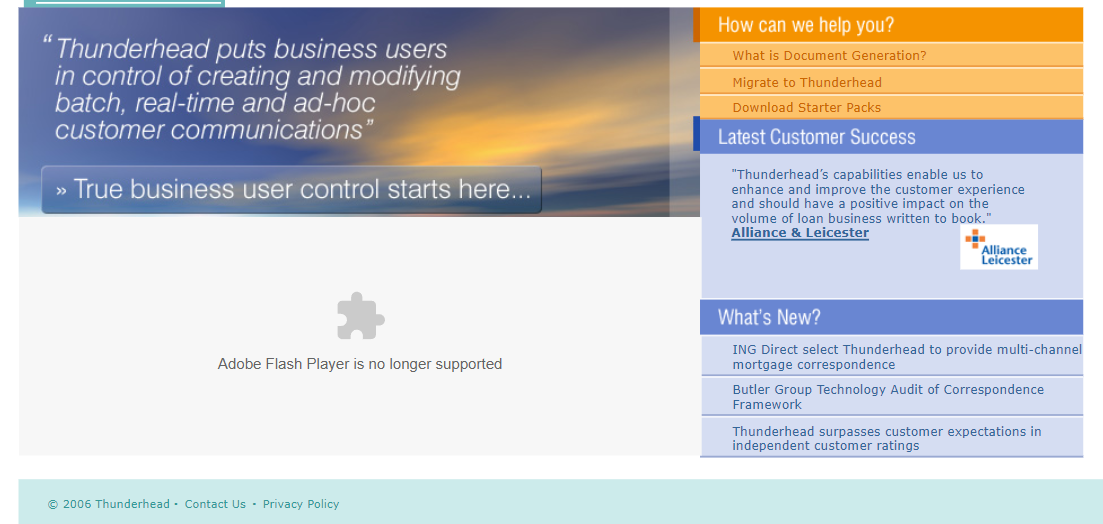Click the 'Thunderhead puts business users' banner quote
The image size is (1103, 524).
click(252, 89)
